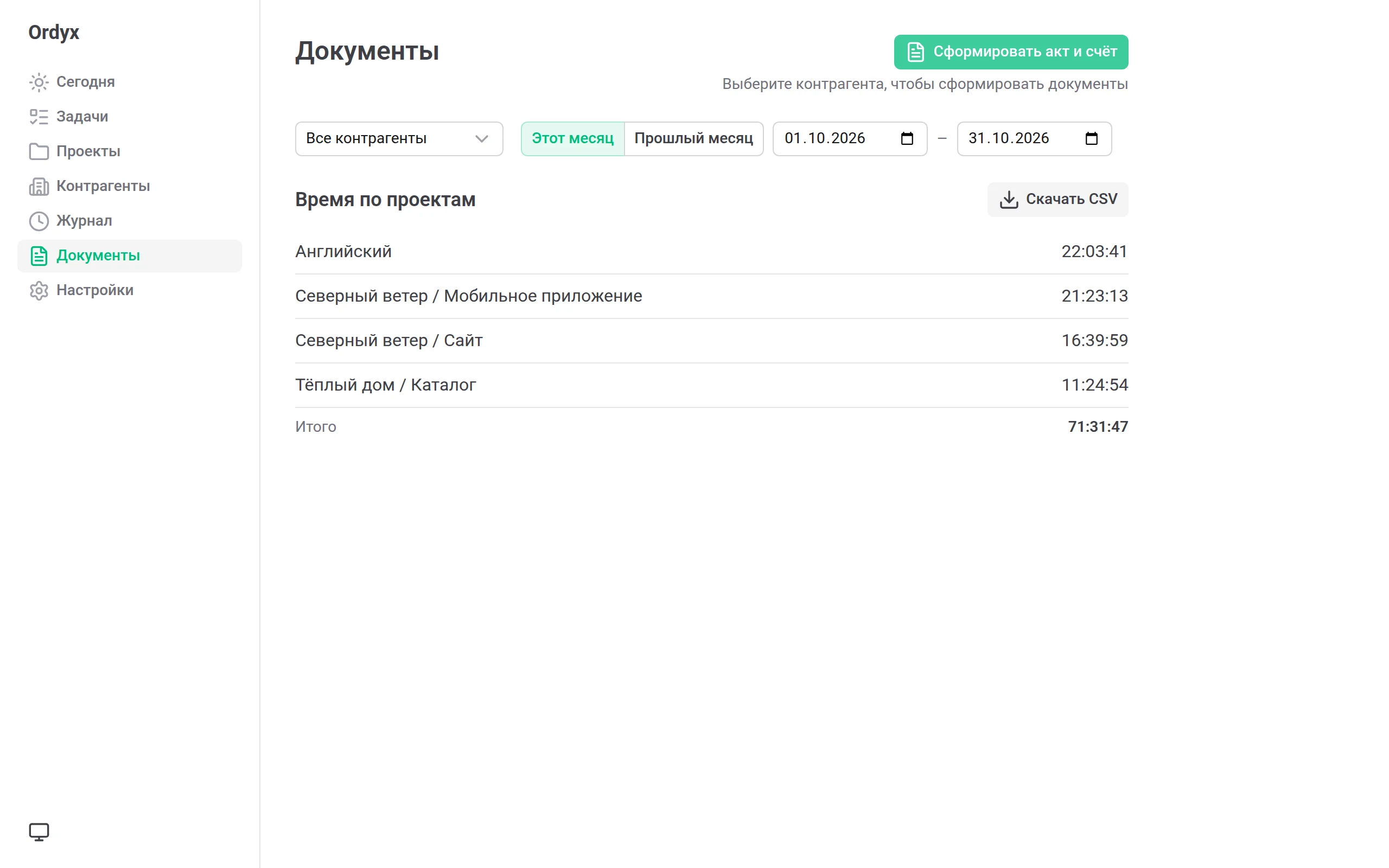Click the gear icon beside Настройки
Image resolution: width=1389 pixels, height=868 pixels.
click(x=39, y=290)
